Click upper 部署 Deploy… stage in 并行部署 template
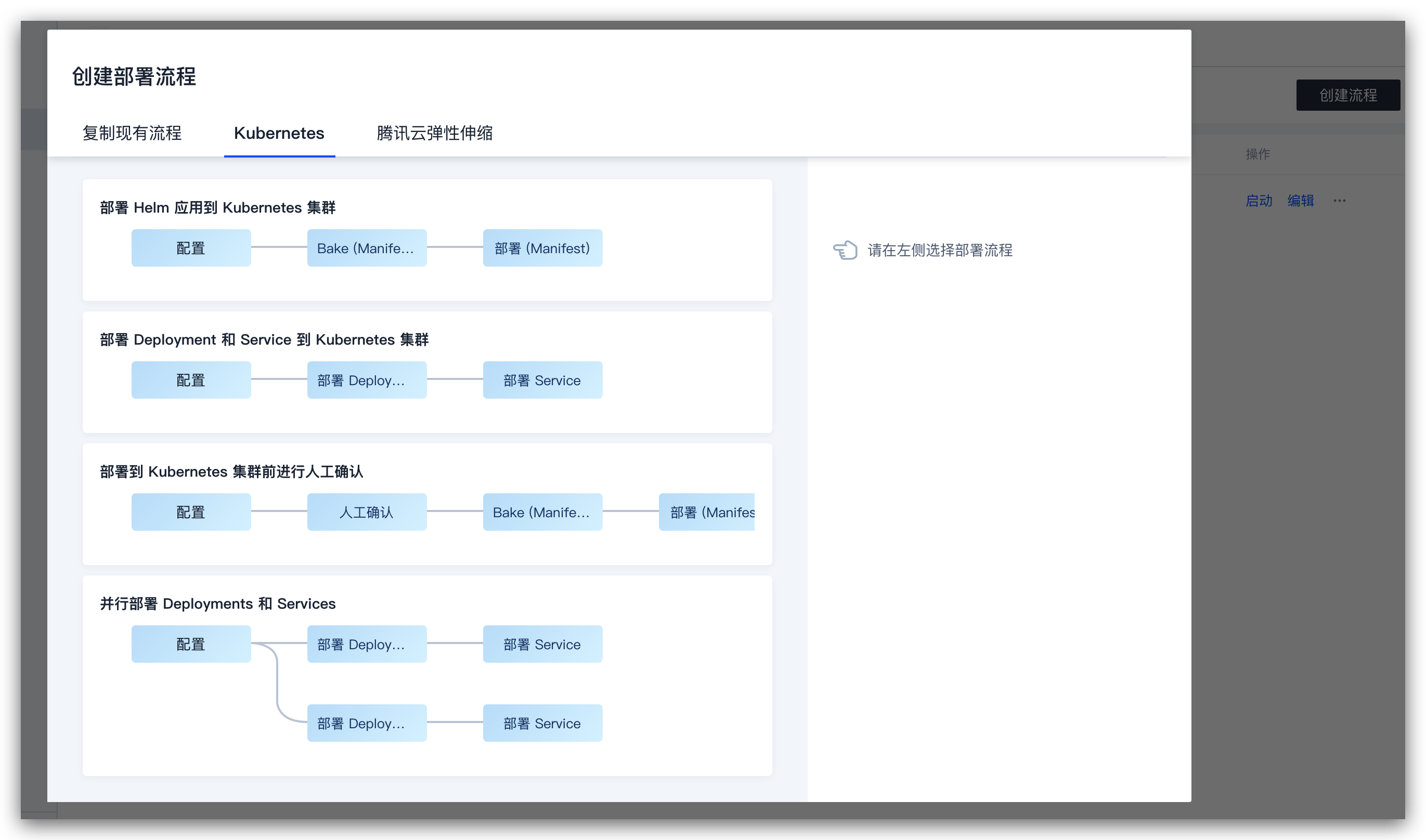 [367, 644]
